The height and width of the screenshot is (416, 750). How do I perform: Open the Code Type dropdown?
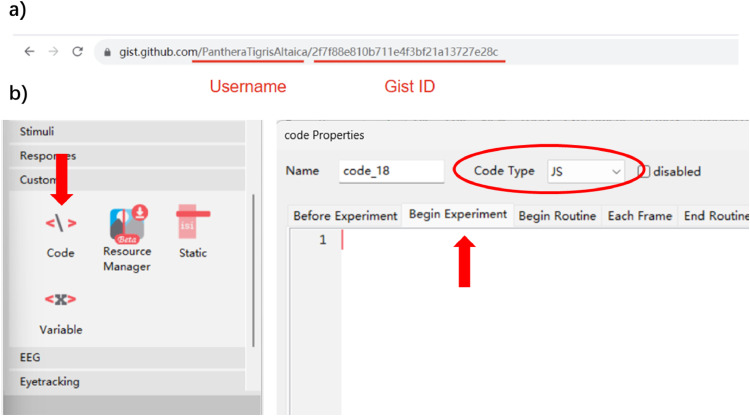585,171
